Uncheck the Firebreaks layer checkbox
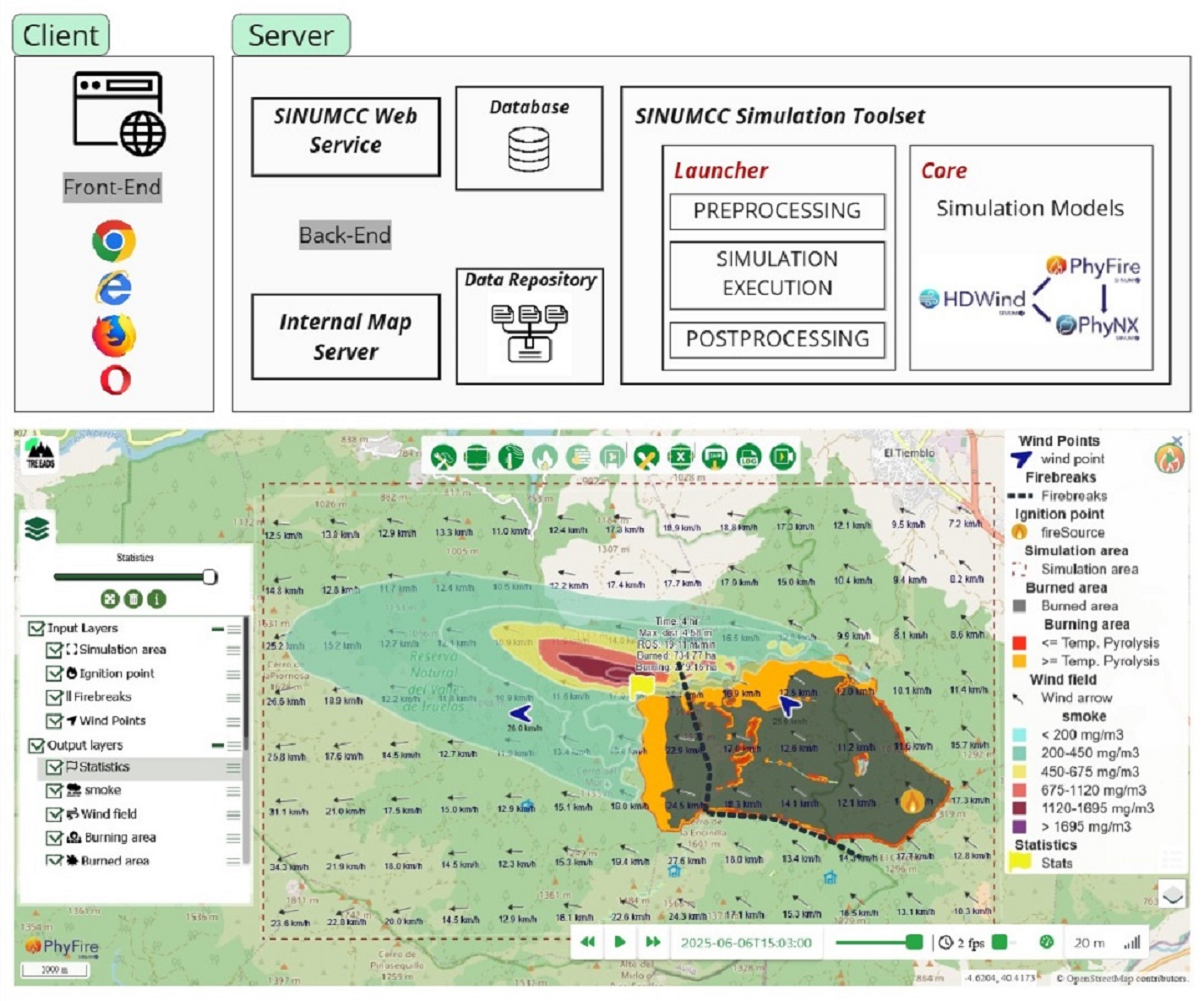 pyautogui.click(x=54, y=697)
